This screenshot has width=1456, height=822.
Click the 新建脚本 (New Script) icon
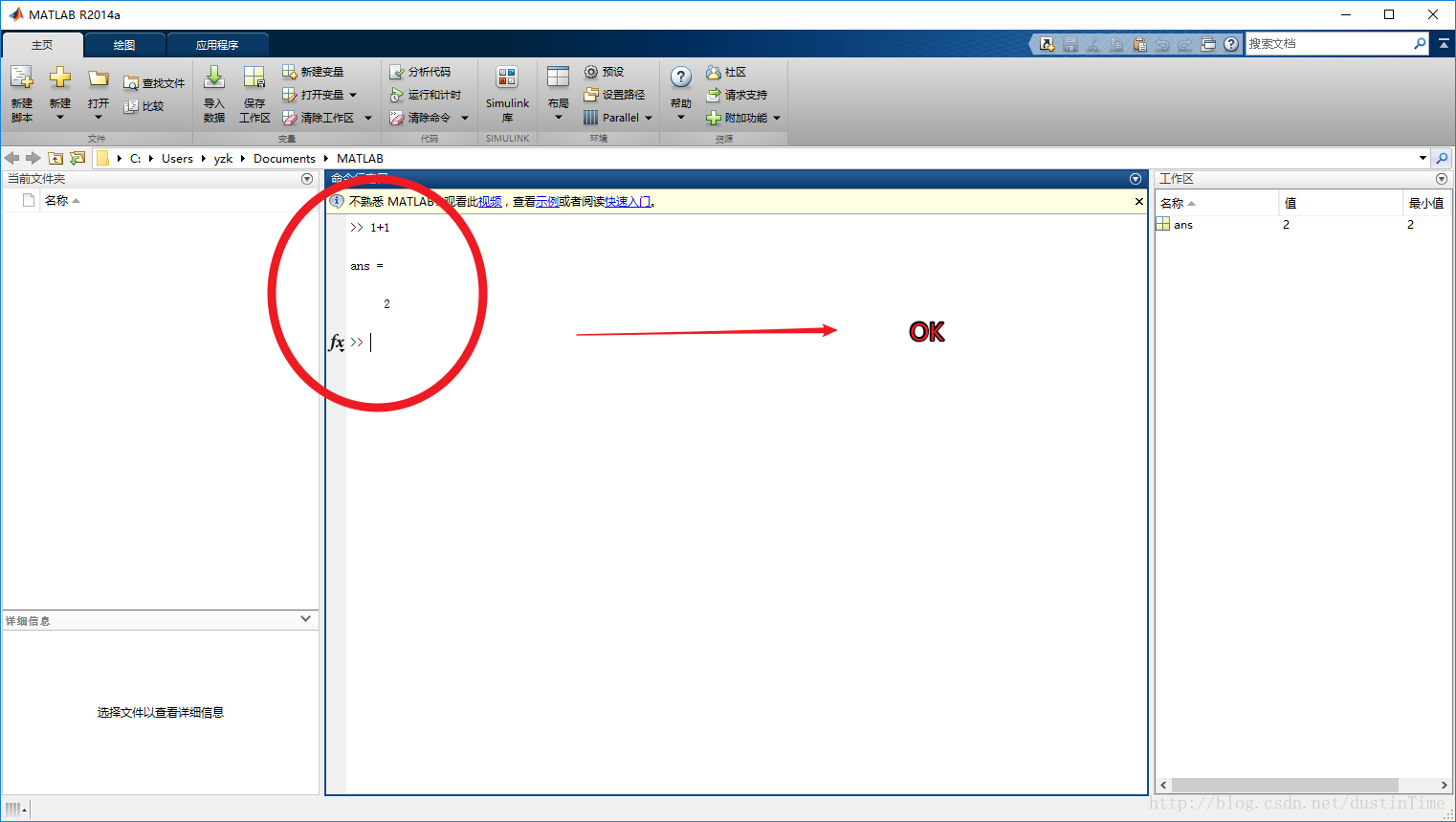[x=21, y=78]
